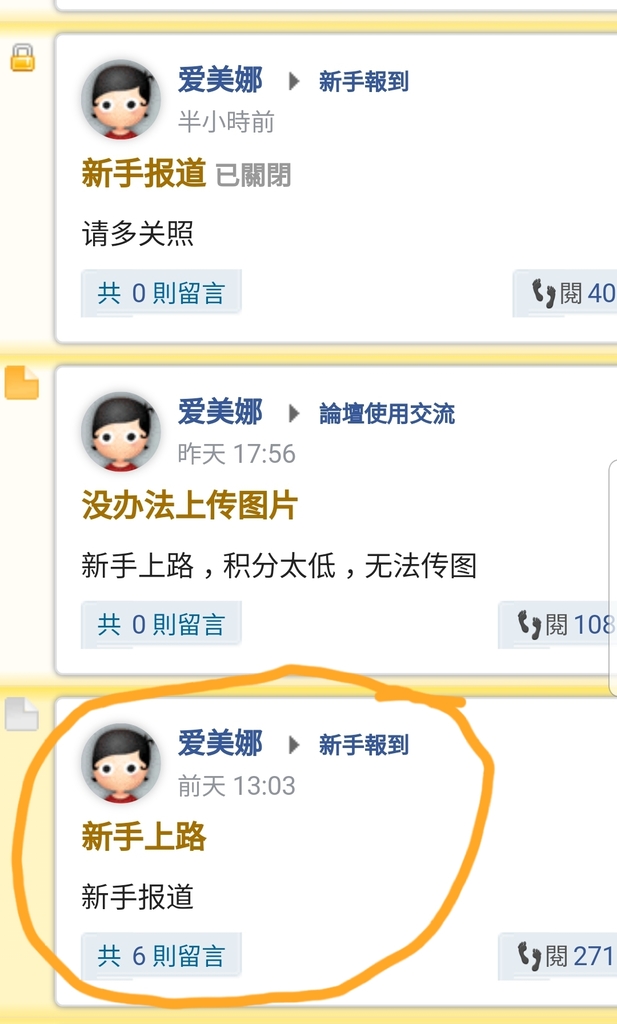Click the orange document icon beside 没办法上传图片
Image resolution: width=617 pixels, height=1024 pixels.
pos(22,382)
